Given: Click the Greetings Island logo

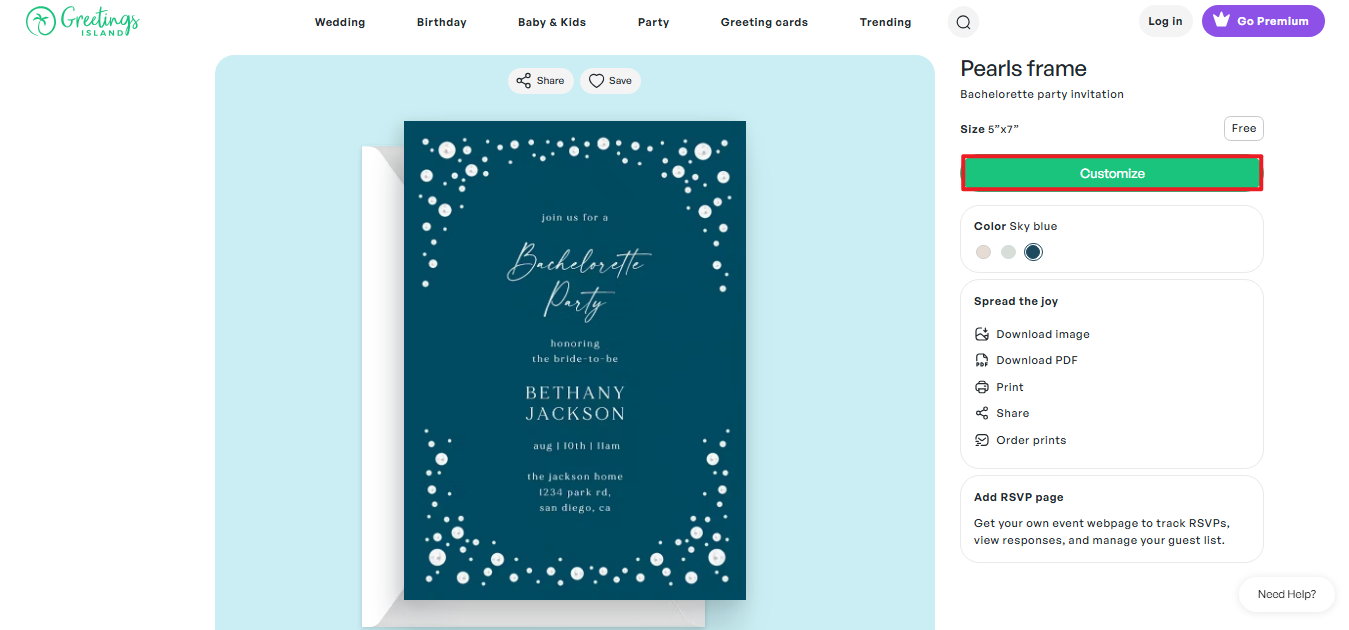Looking at the screenshot, I should pos(83,21).
